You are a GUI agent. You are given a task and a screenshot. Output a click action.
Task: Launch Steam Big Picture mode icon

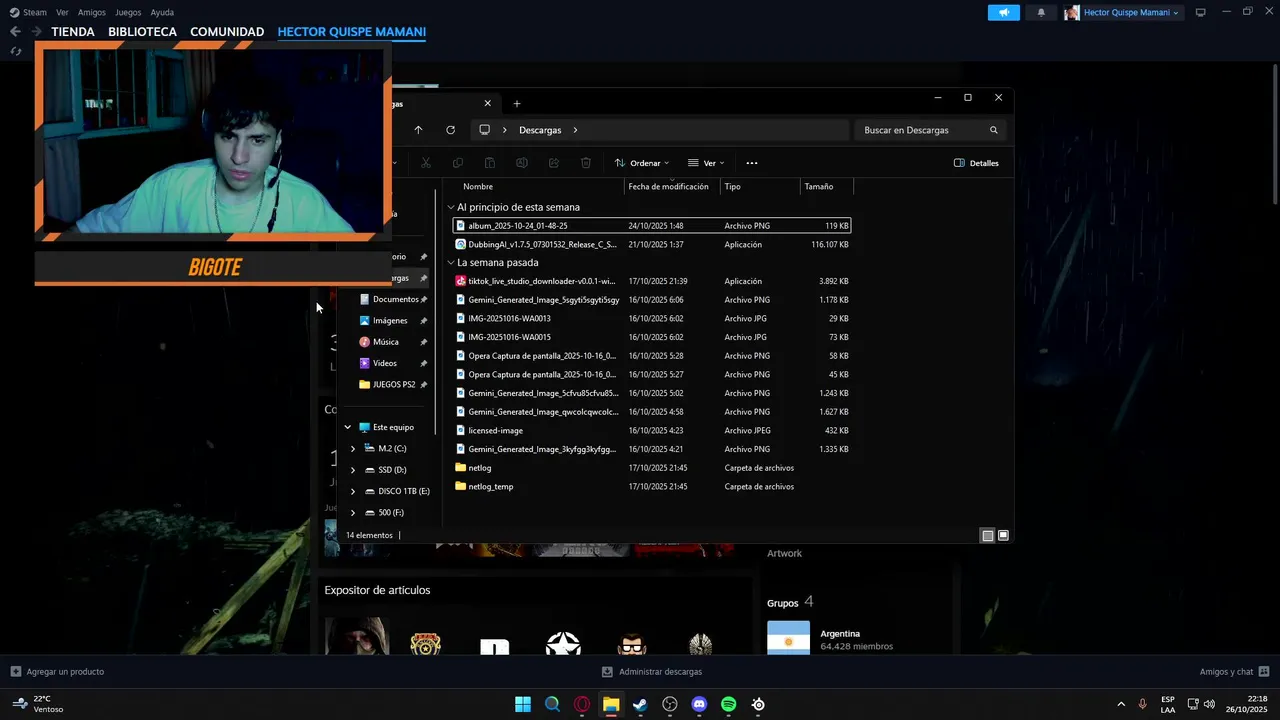[x=1200, y=12]
